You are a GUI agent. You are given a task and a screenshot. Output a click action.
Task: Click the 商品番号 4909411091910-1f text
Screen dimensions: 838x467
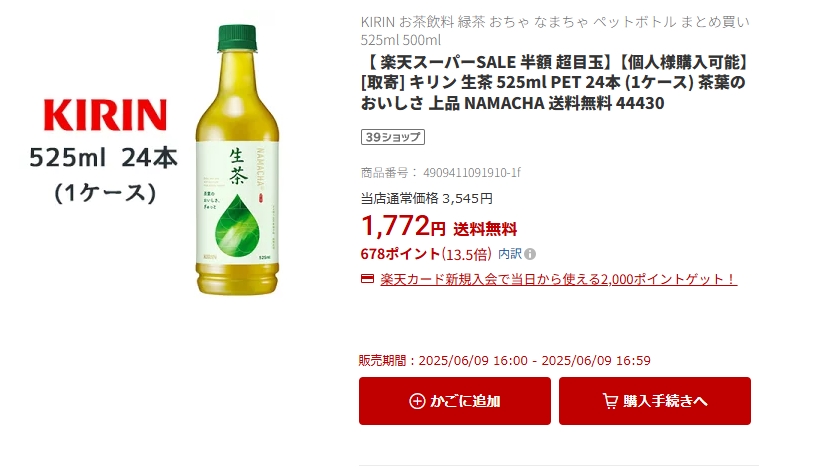(440, 173)
